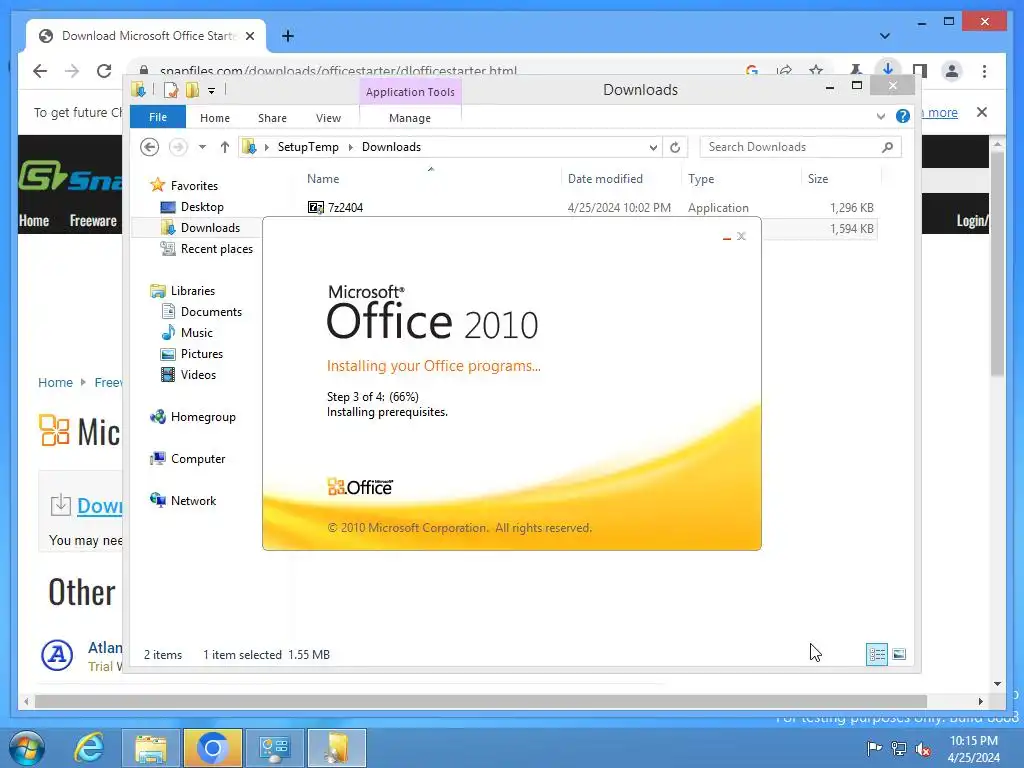Reload the Chrome page

click(104, 71)
